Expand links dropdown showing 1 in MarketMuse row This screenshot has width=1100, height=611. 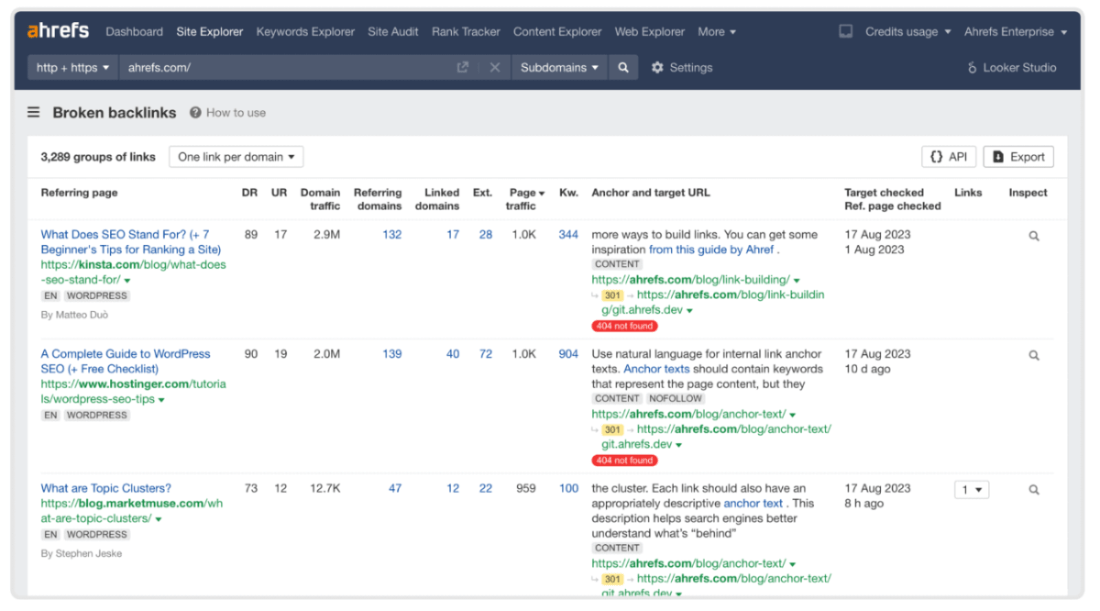point(972,490)
